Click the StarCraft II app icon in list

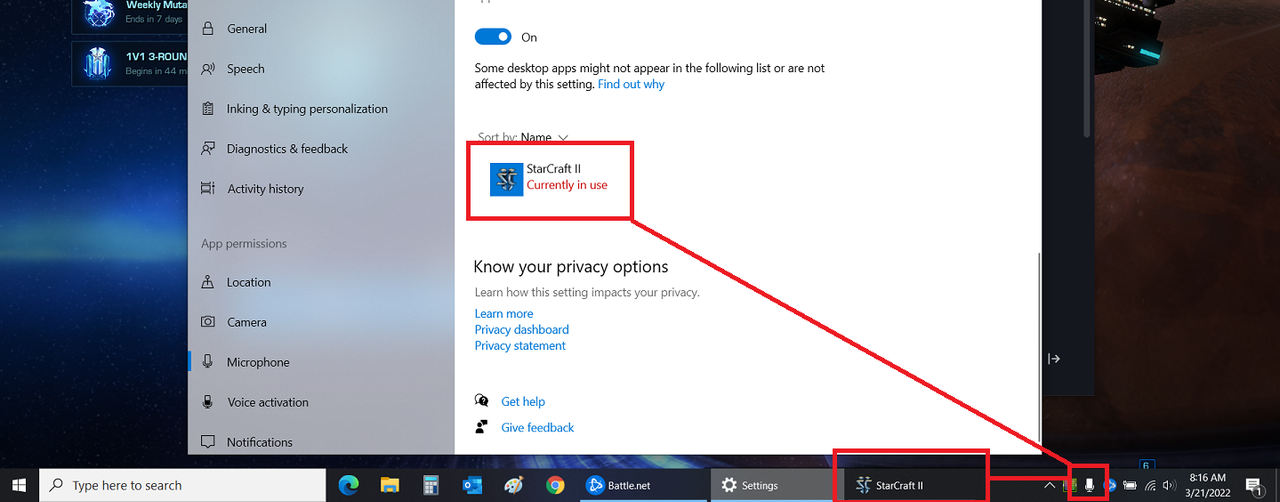[507, 179]
